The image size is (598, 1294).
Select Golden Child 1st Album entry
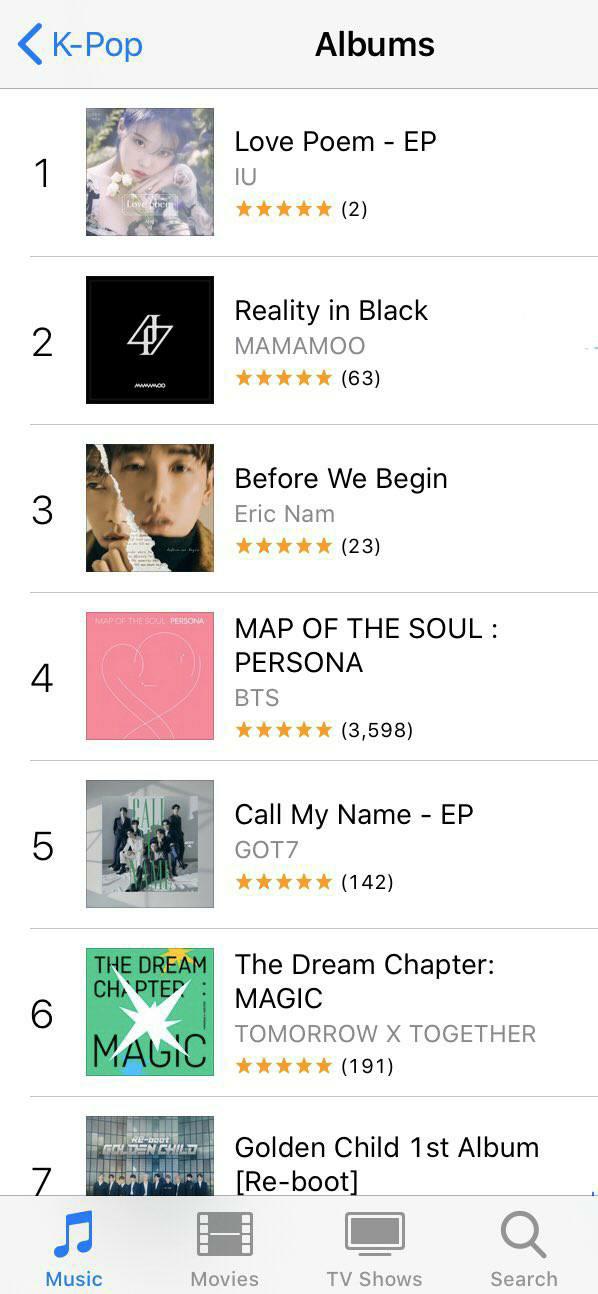click(386, 1163)
